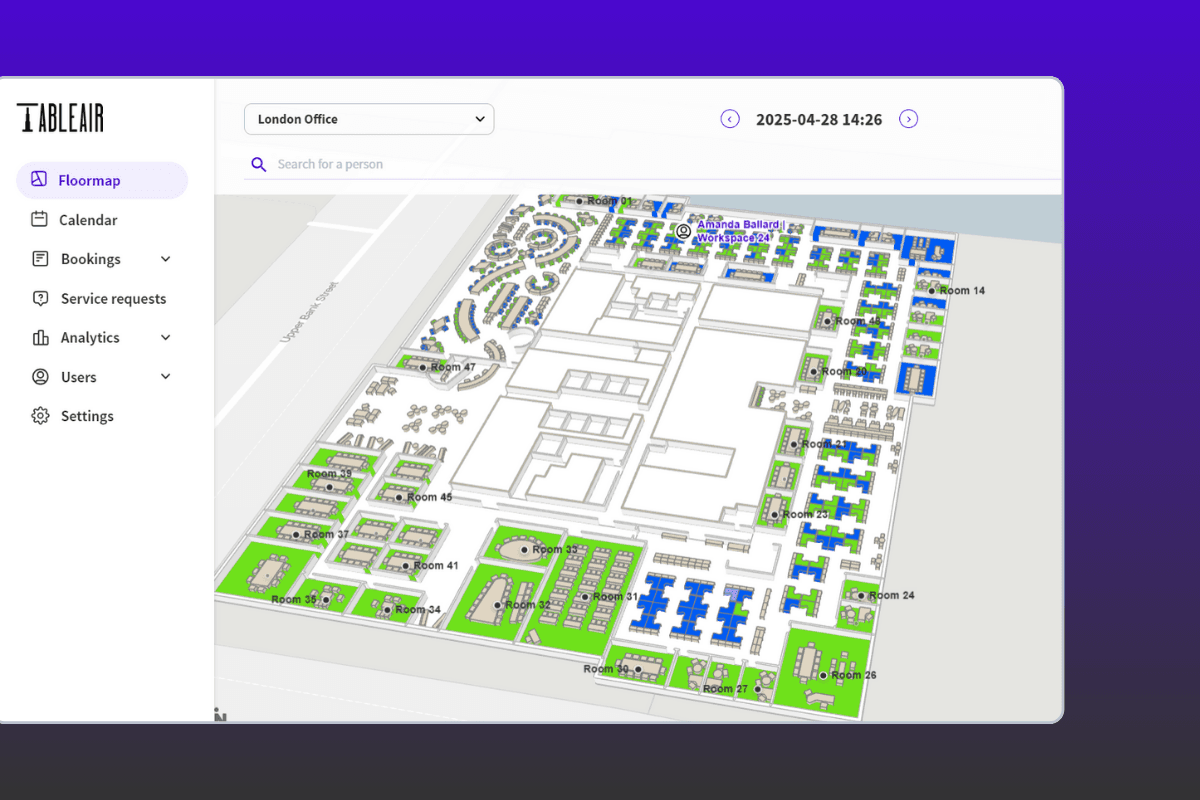Expand the Analytics section chevron
Screen dimensions: 1200x800
[165, 337]
